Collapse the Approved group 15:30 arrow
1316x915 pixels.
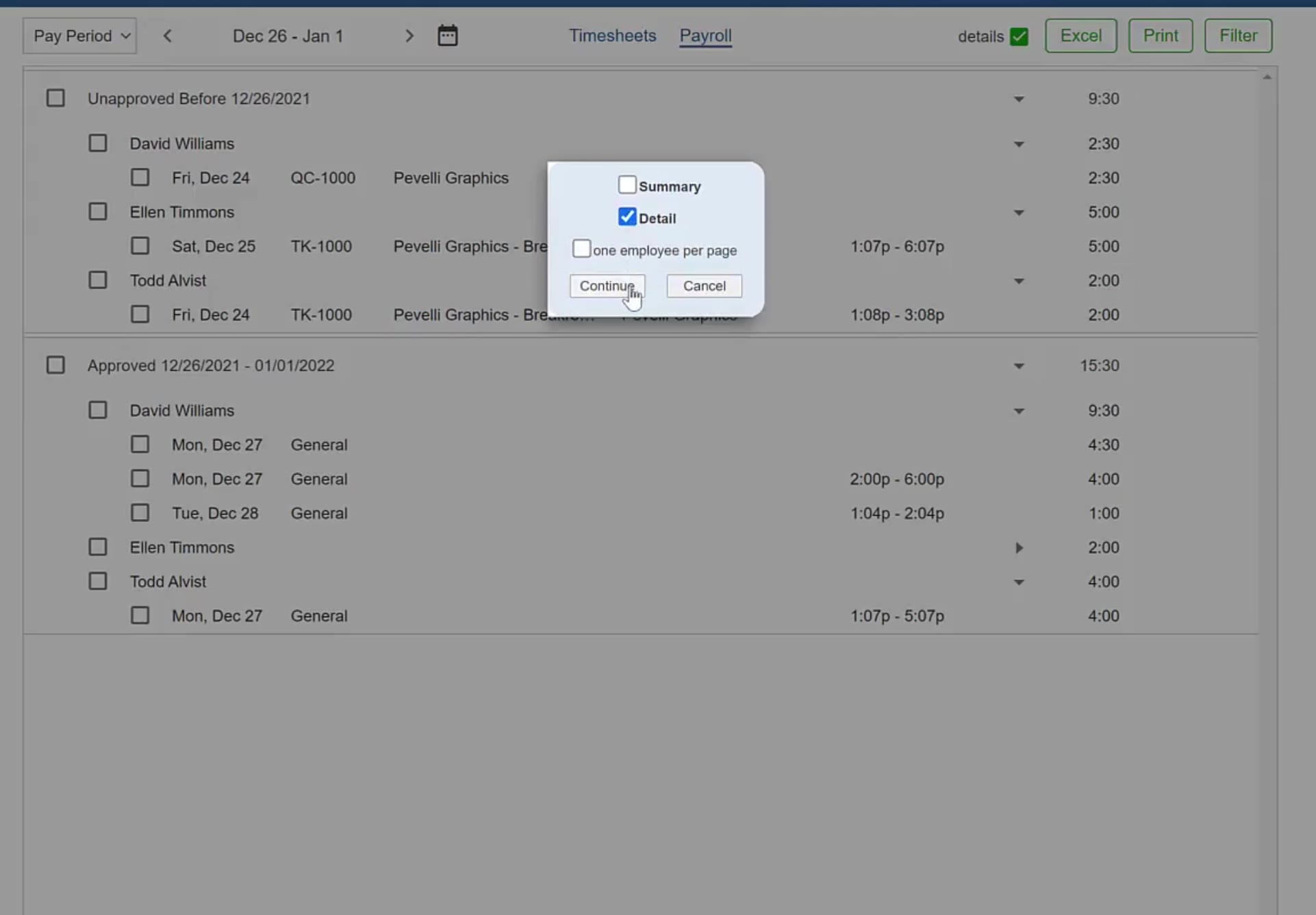point(1019,366)
